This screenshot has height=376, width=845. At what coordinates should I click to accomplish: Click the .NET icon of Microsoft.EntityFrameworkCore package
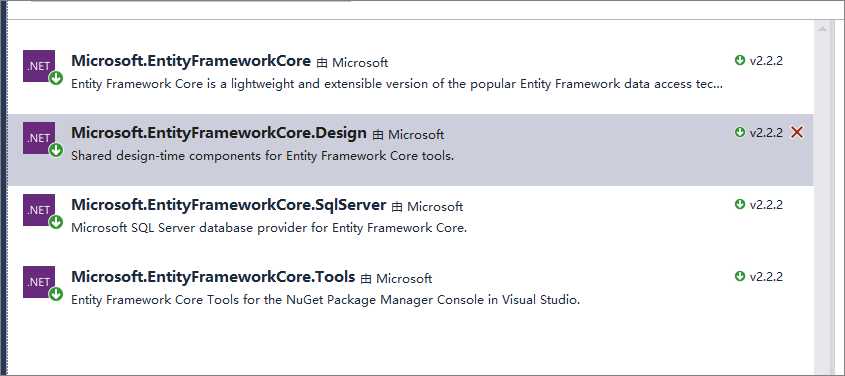tap(39, 66)
